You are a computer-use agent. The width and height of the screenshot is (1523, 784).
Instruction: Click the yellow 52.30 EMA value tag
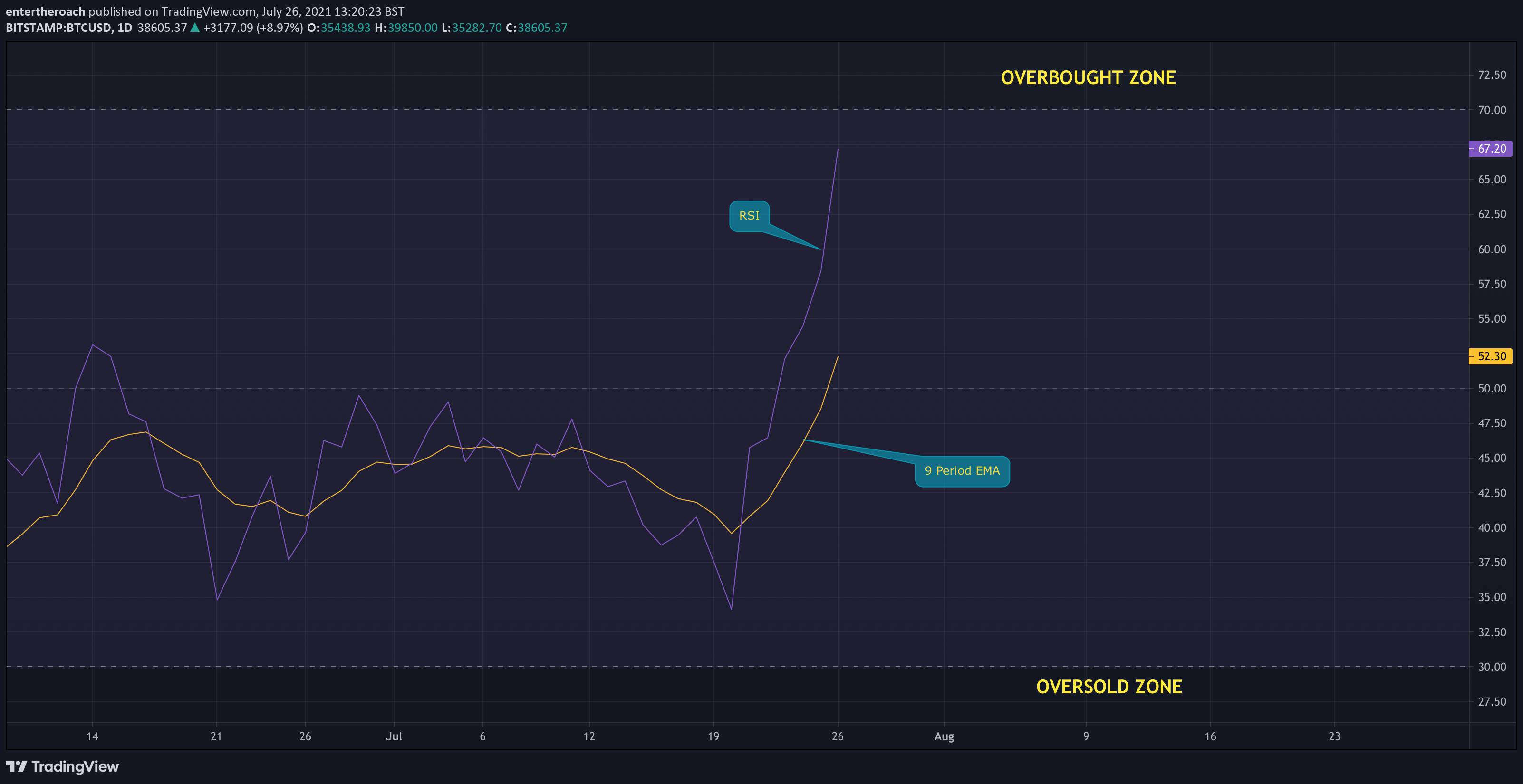[x=1491, y=356]
